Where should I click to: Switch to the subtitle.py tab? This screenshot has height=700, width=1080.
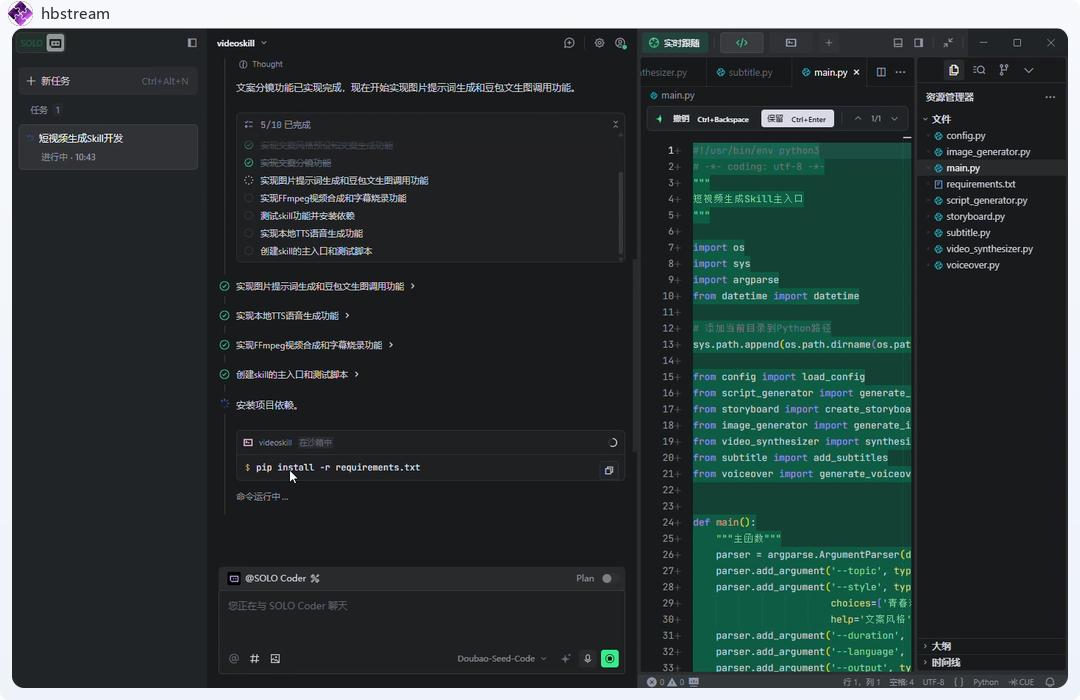point(749,72)
